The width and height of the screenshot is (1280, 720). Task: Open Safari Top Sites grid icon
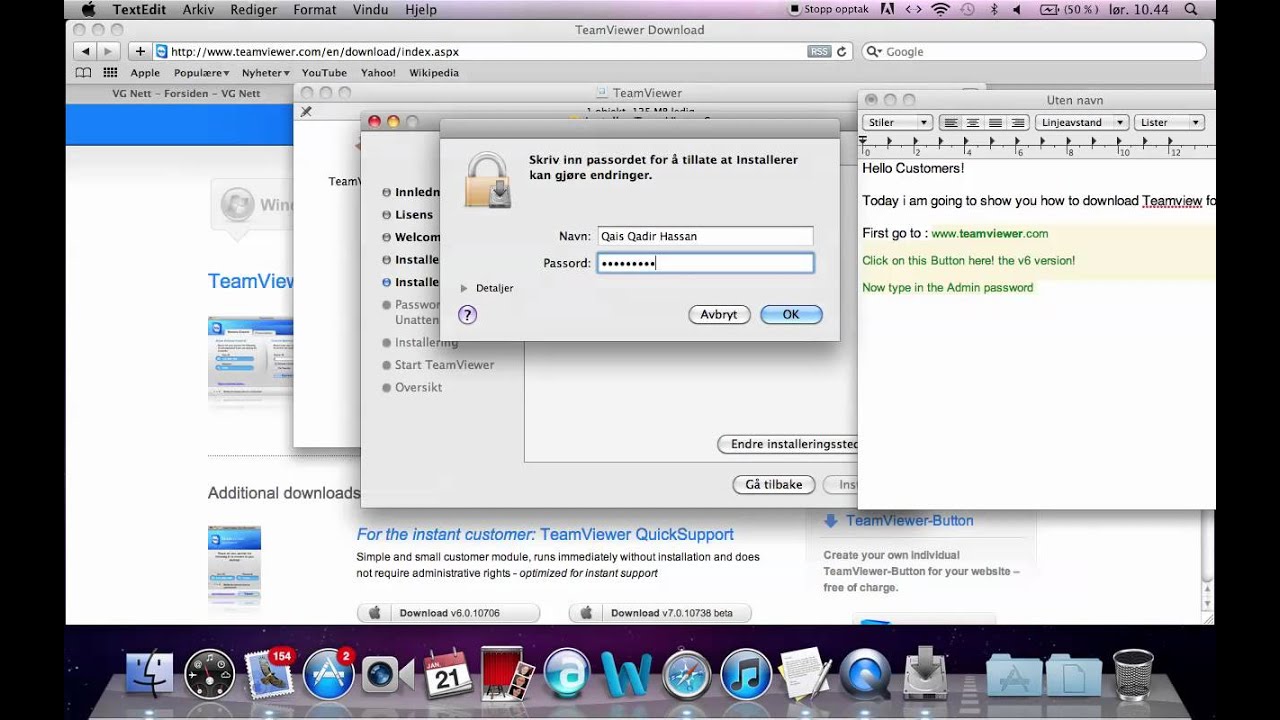pyautogui.click(x=110, y=73)
